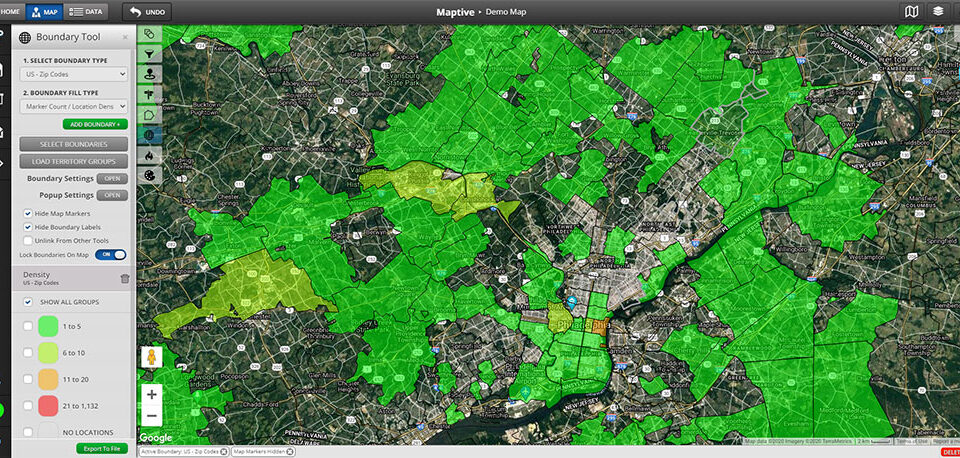Open Boundary Settings

[112, 179]
